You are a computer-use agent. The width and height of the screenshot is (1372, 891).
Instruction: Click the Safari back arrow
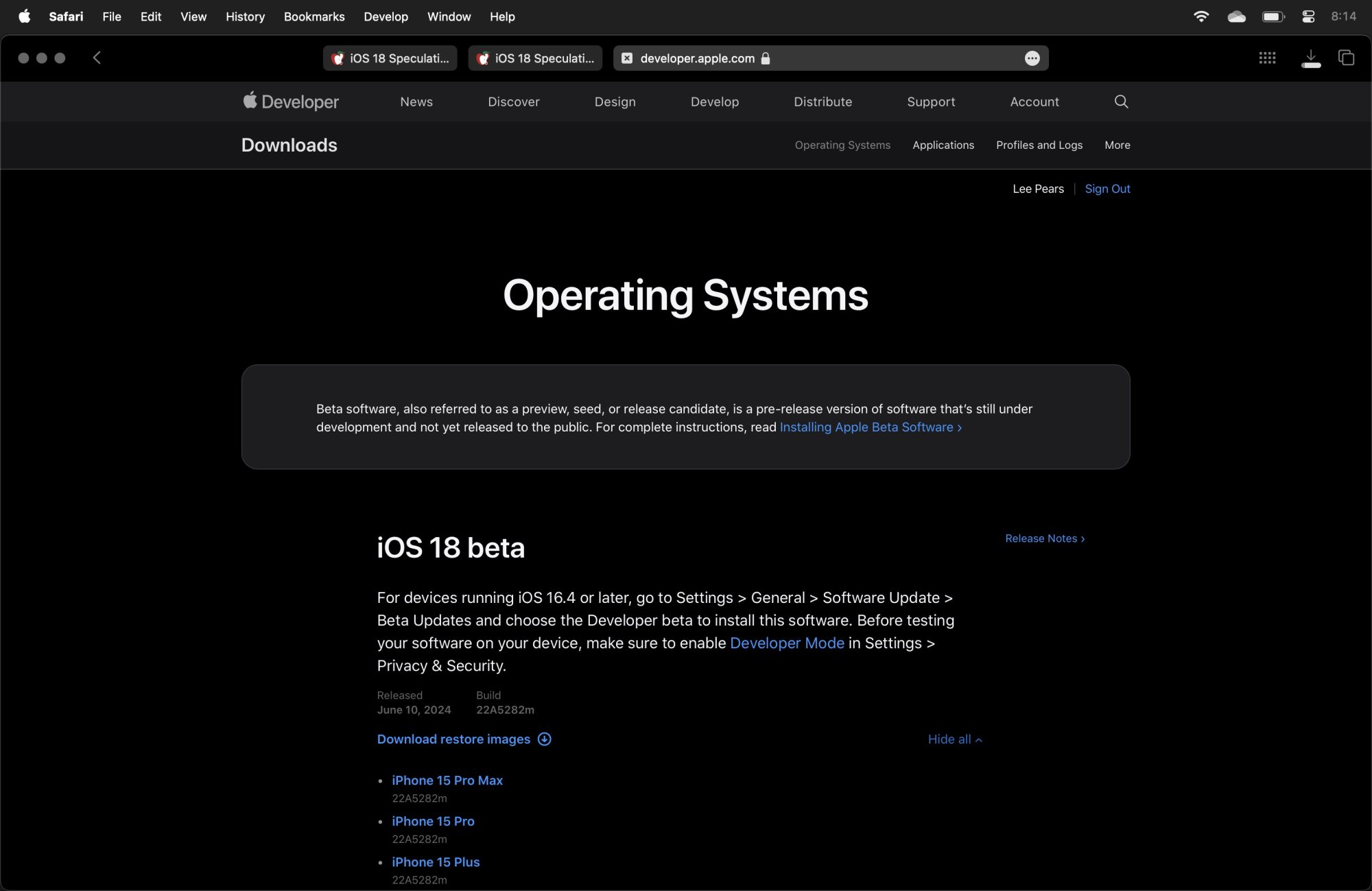[x=97, y=58]
